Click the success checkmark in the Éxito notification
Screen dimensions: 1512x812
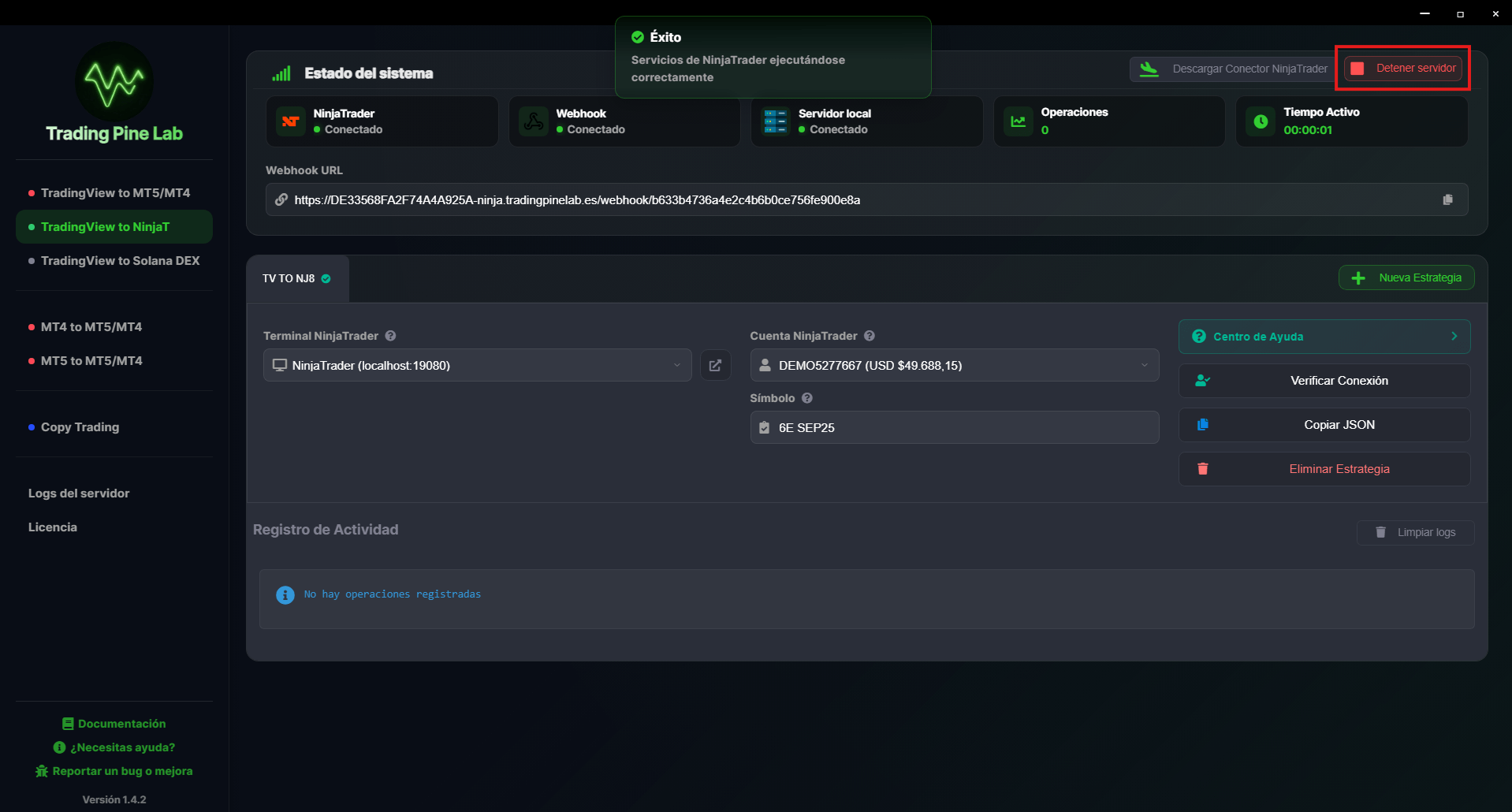tap(637, 36)
